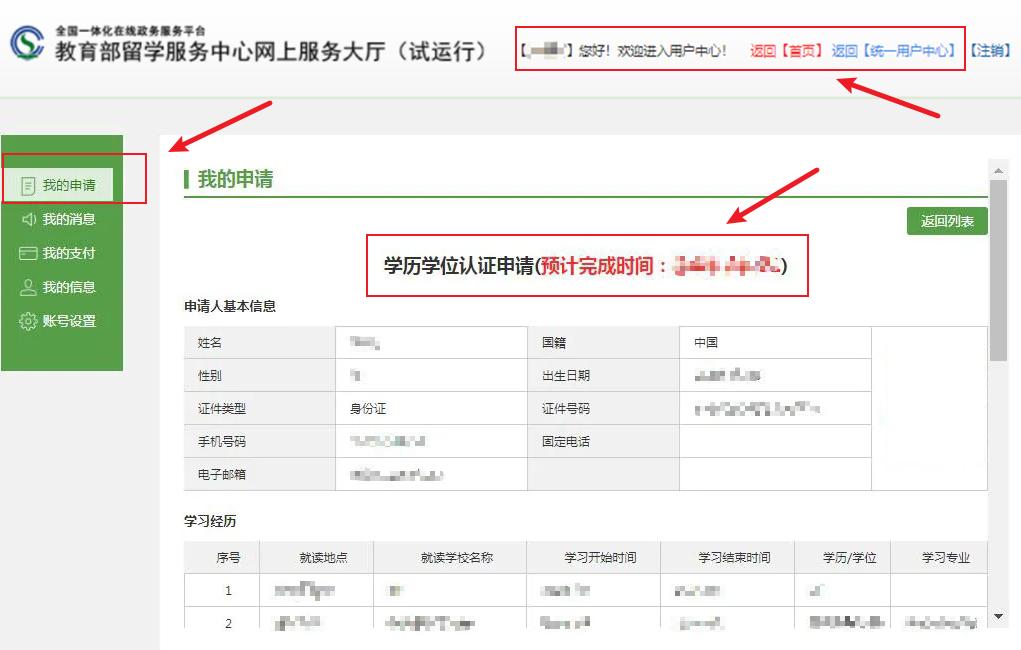Screen dimensions: 1021x650
Task: Open the 返回【首页】 link
Action: (x=787, y=47)
